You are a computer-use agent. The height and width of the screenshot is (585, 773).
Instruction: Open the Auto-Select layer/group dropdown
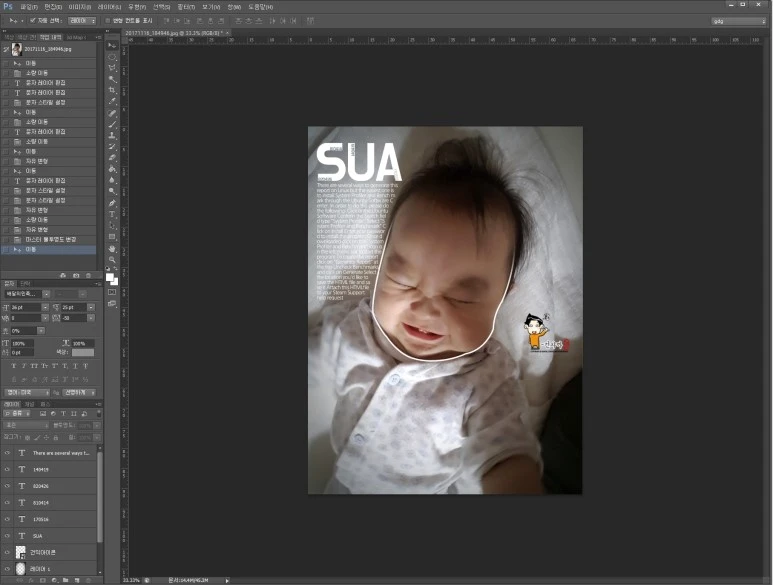[81, 21]
